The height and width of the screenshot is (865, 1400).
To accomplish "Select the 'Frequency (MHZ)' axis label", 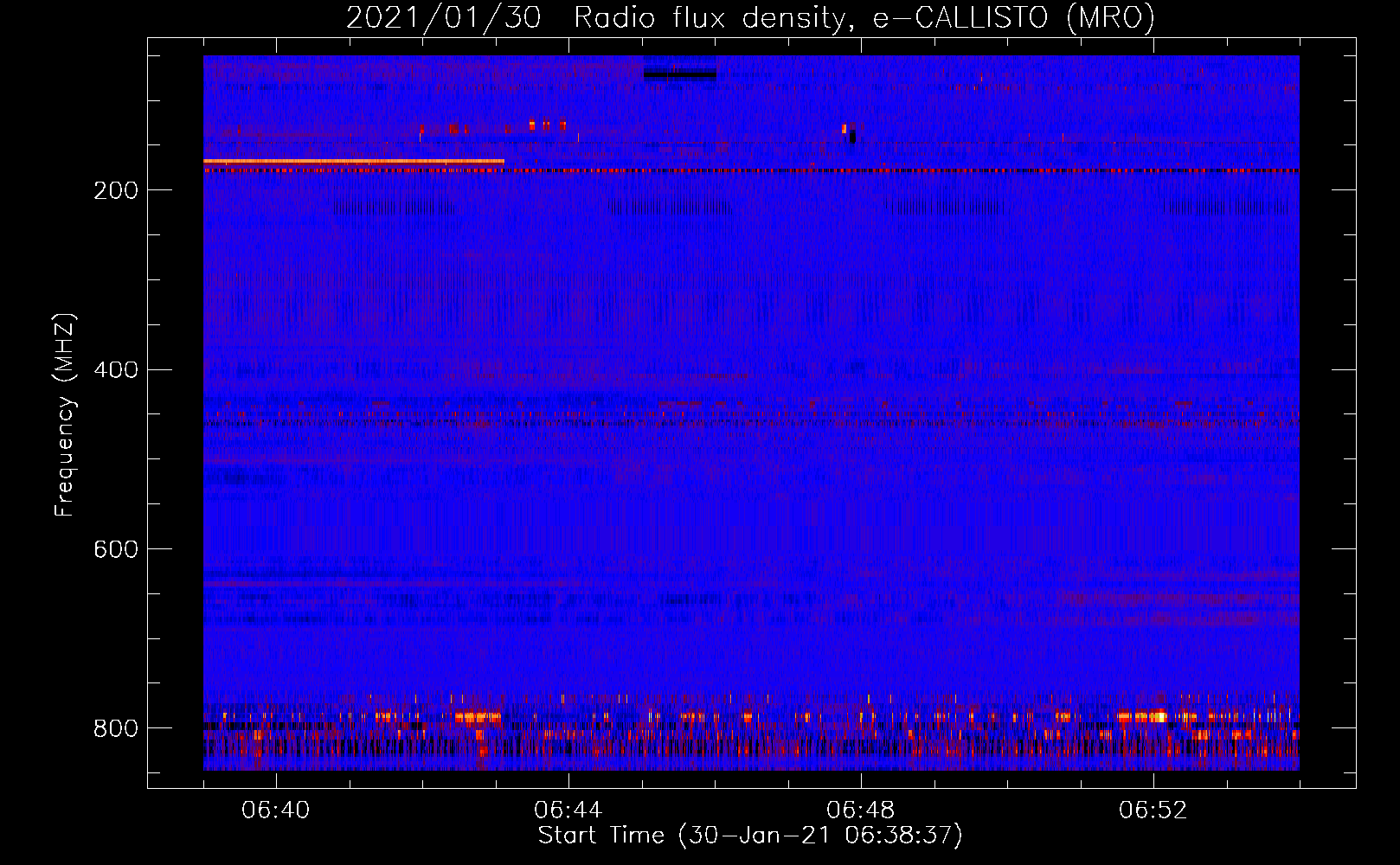I will (64, 415).
